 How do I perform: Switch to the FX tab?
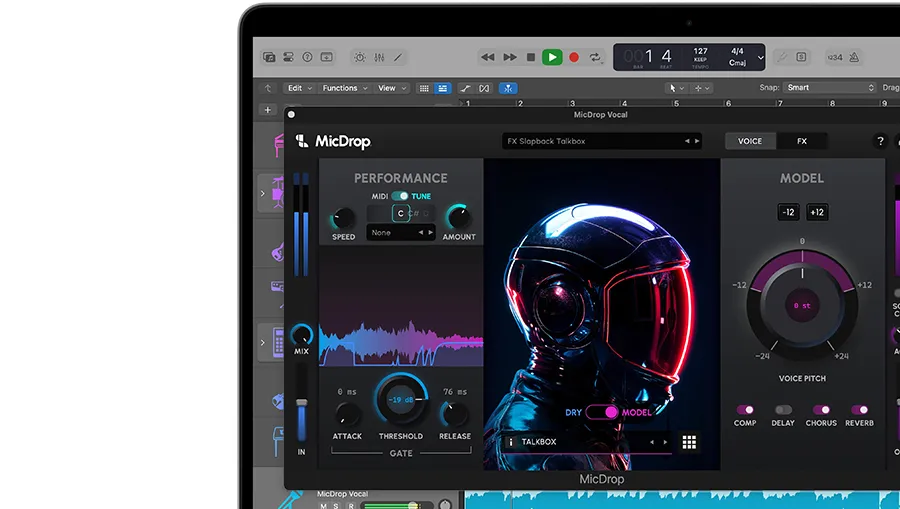802,141
